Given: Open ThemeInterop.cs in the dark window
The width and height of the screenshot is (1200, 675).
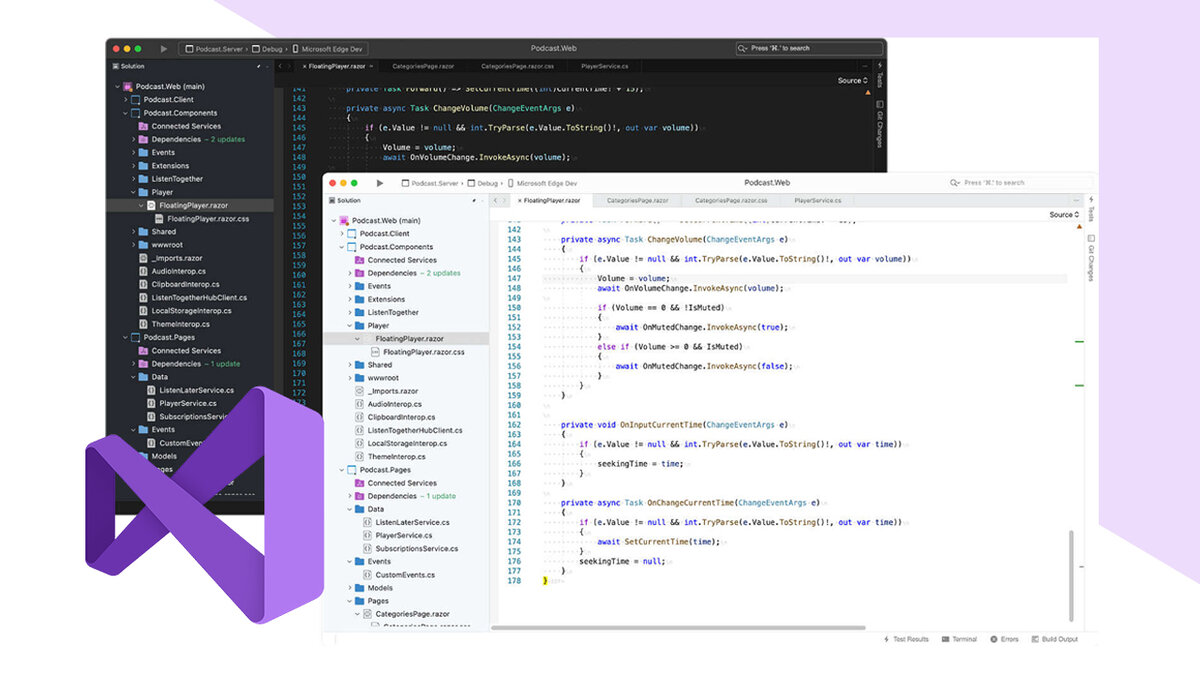Looking at the screenshot, I should [180, 324].
